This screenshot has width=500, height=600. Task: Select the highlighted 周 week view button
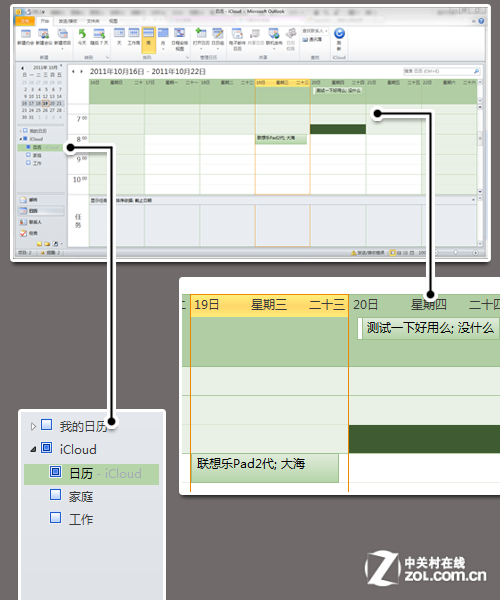coord(148,39)
